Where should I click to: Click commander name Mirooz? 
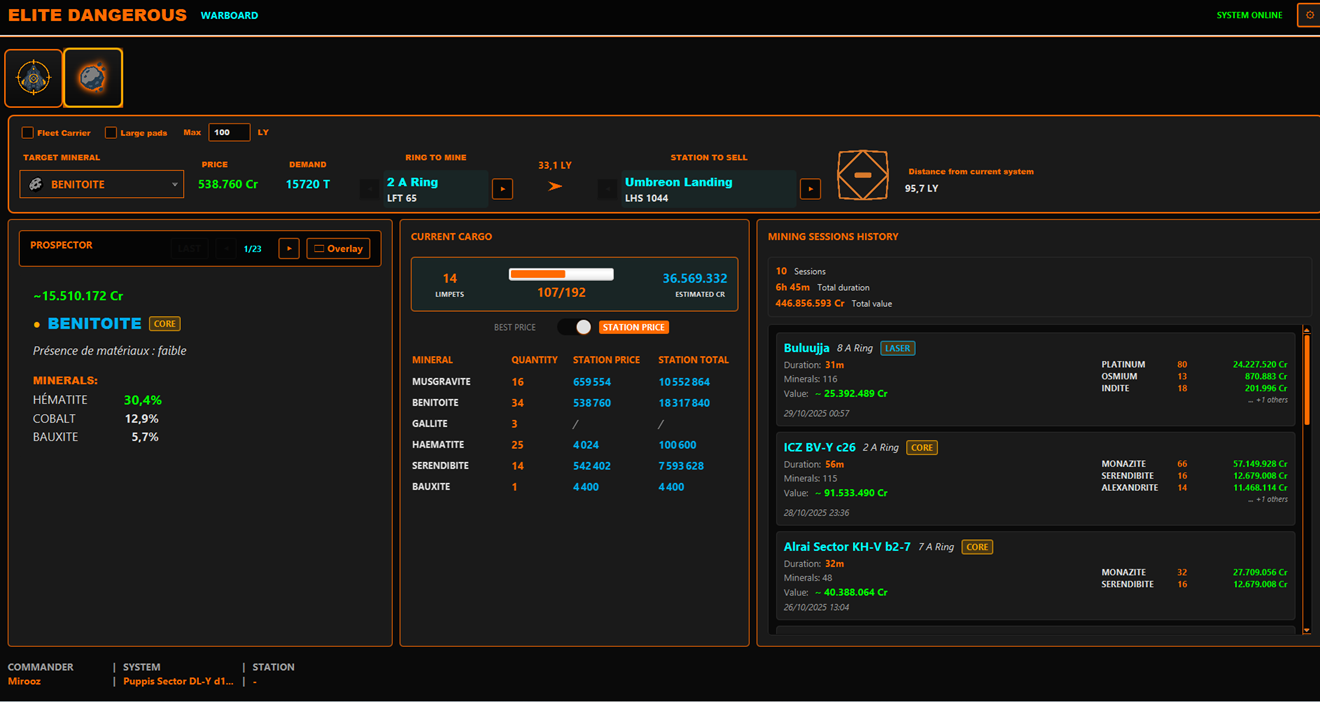[25, 682]
